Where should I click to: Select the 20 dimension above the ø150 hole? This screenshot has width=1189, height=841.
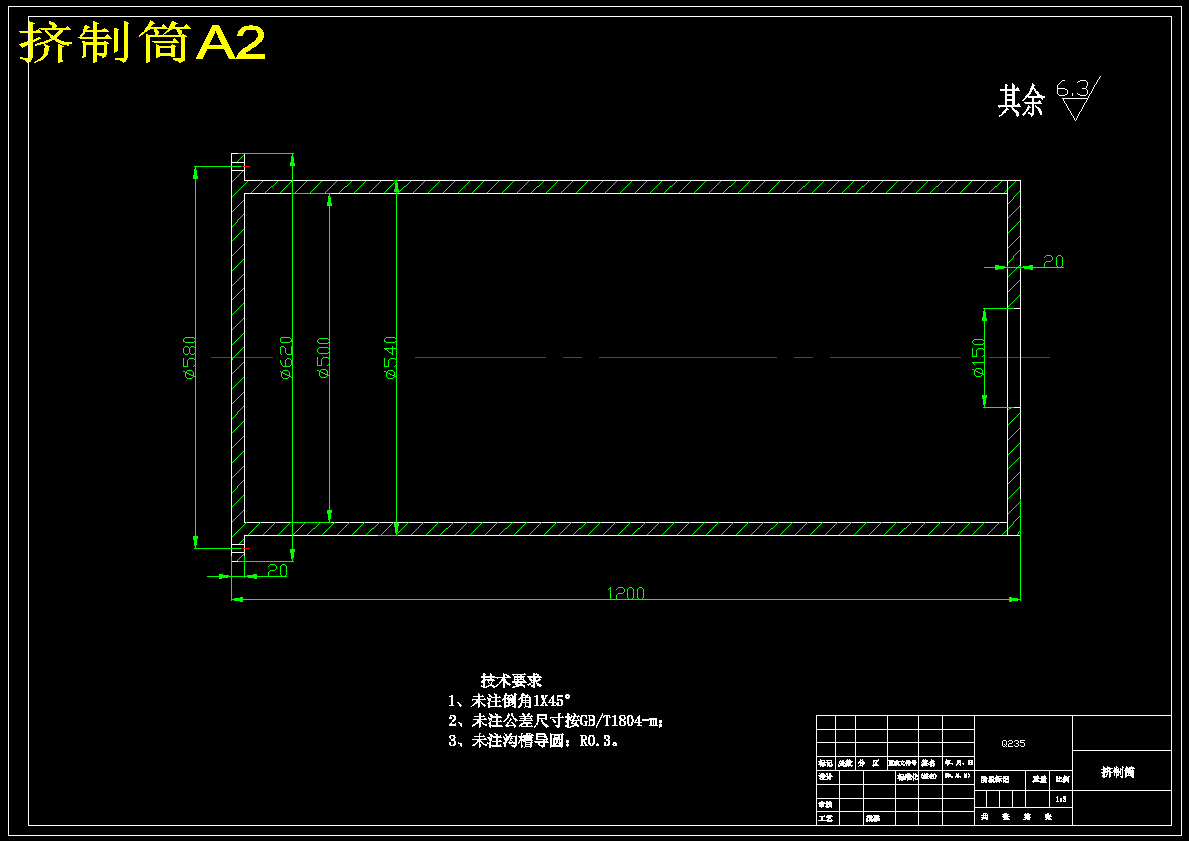pyautogui.click(x=1053, y=262)
